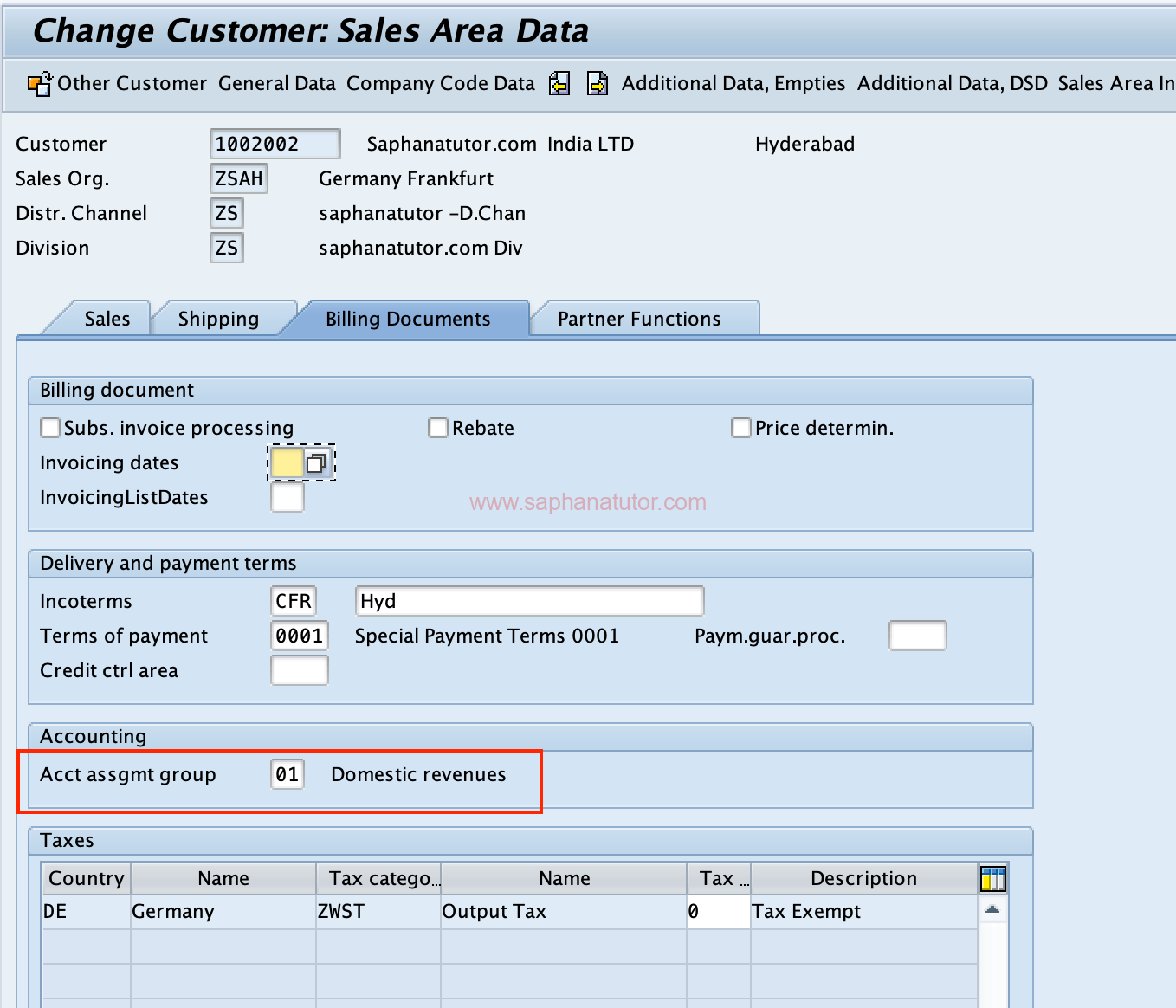
Task: Click the Paym.guar.proc. input field
Action: tap(918, 636)
